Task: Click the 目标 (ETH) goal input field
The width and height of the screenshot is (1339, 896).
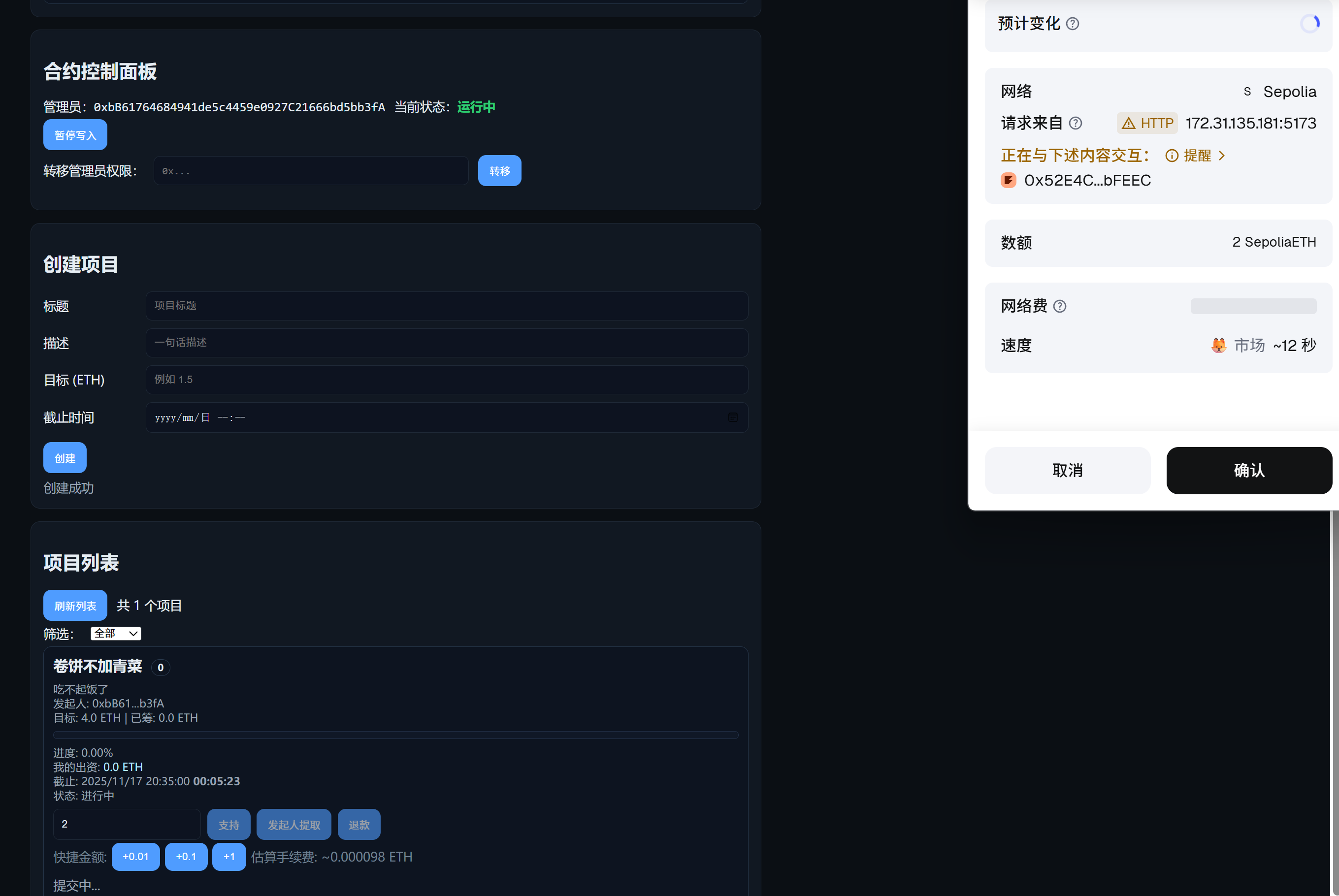Action: [446, 380]
